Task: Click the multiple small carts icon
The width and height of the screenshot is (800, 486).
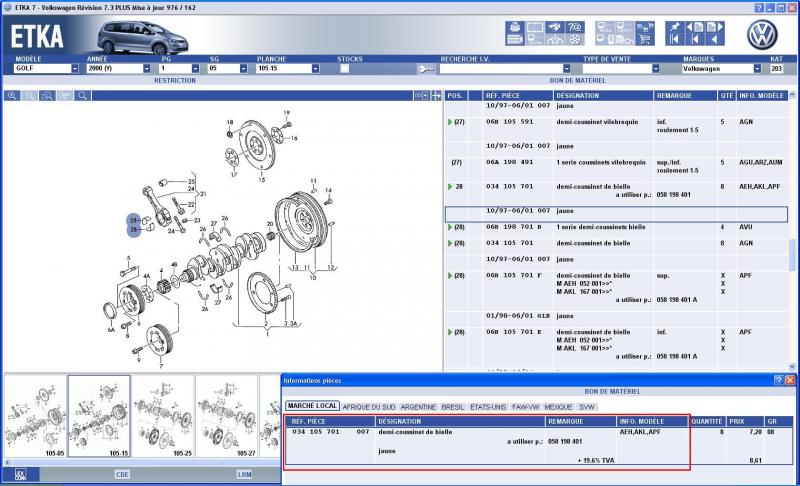Action: (x=644, y=28)
